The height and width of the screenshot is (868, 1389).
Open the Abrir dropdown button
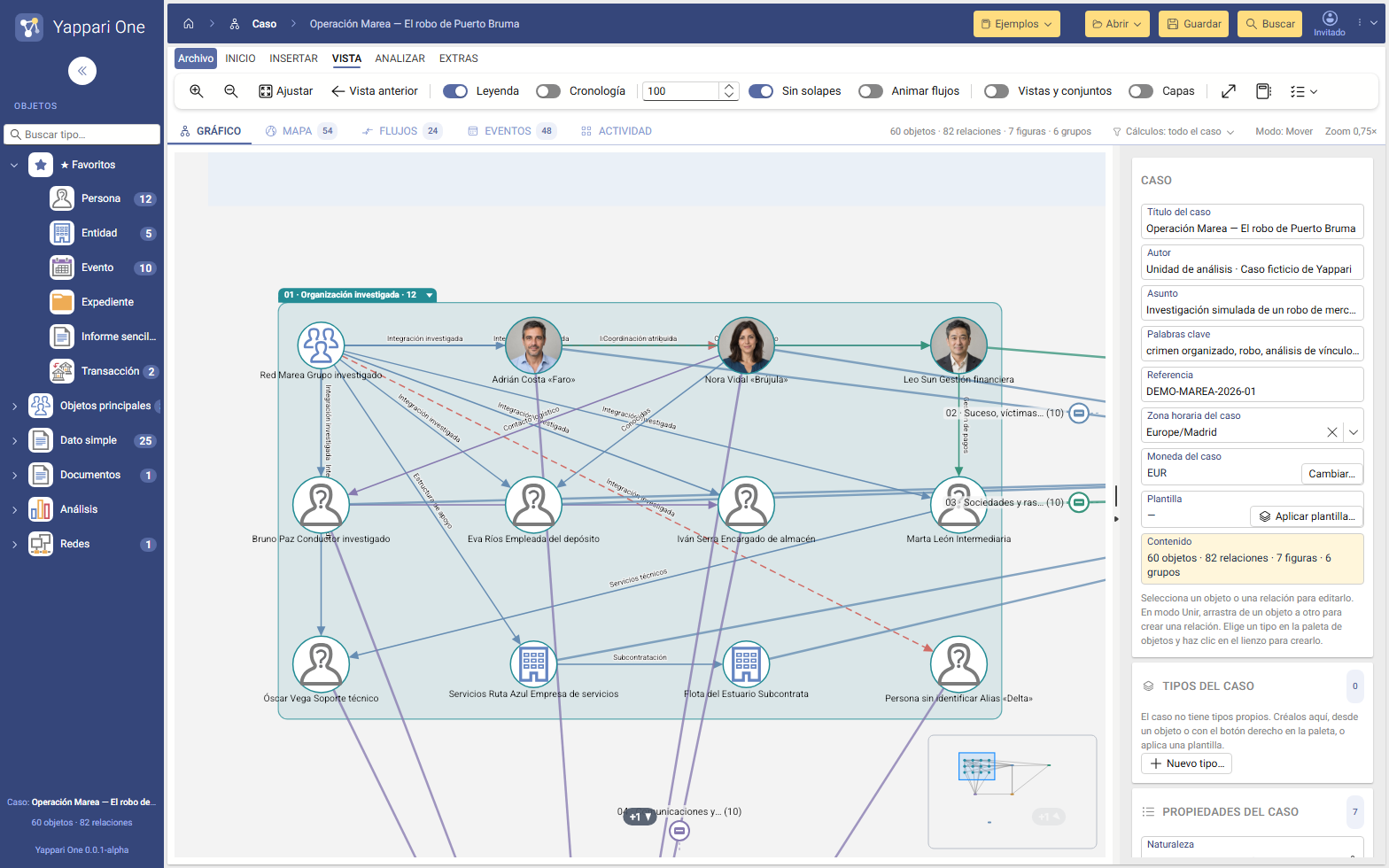click(x=1117, y=24)
